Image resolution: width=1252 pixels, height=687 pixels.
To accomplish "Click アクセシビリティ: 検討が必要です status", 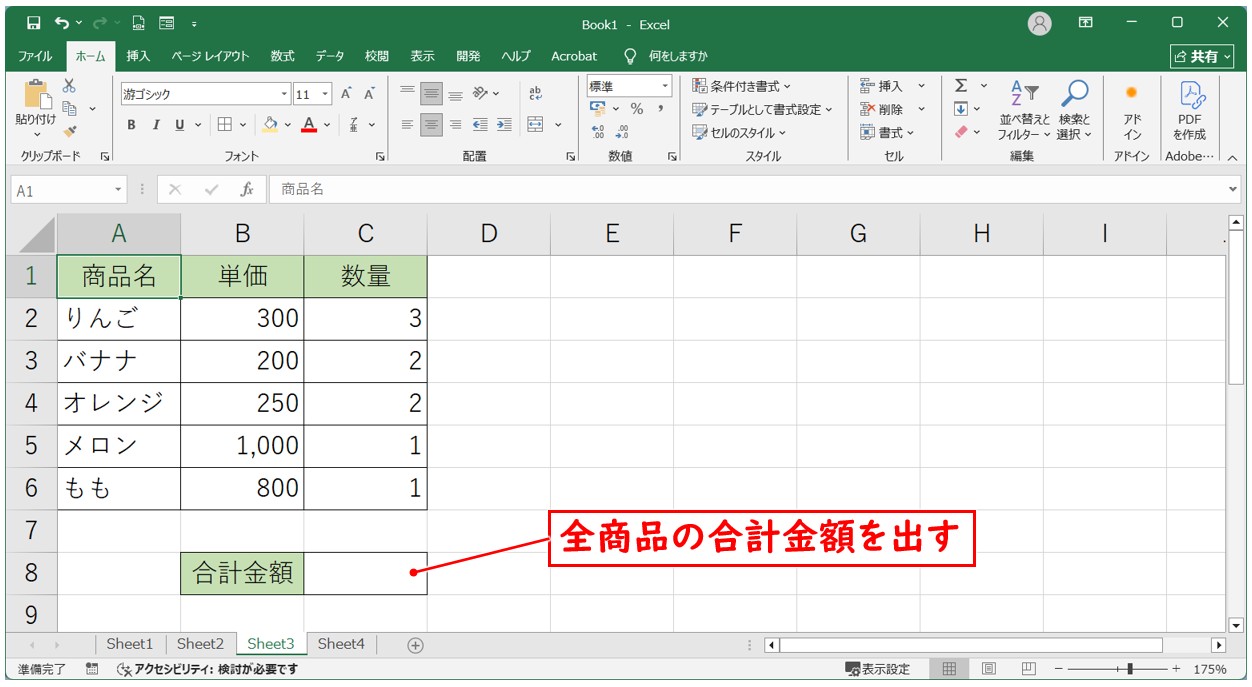I will pyautogui.click(x=207, y=669).
